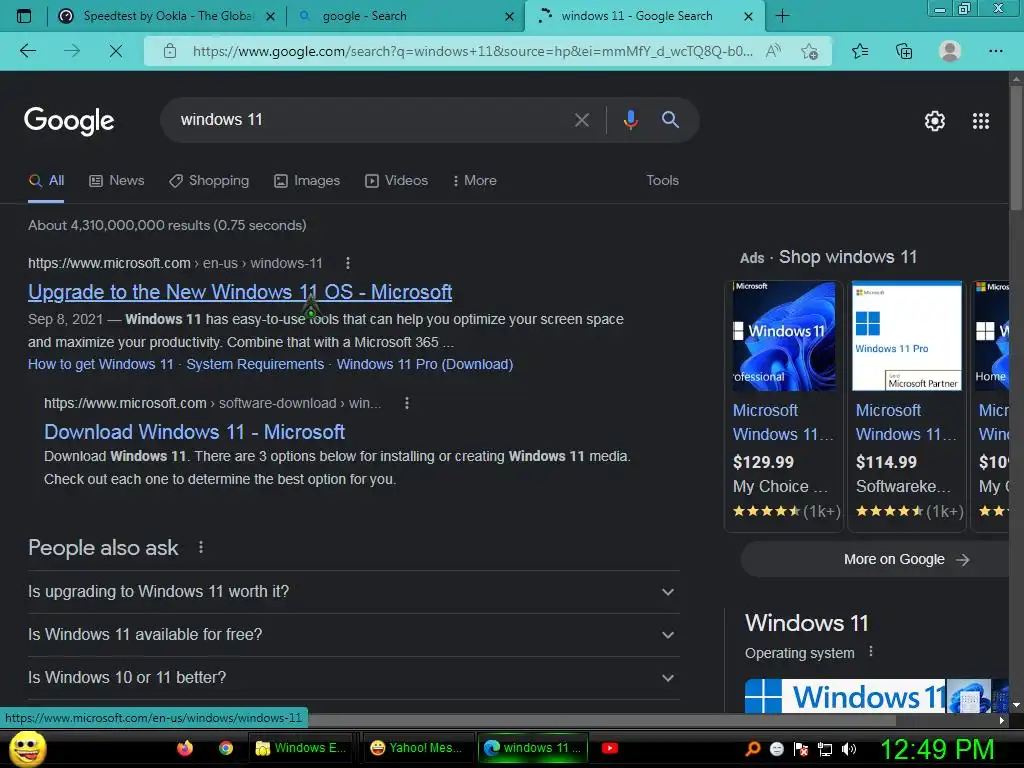Open the browser profile avatar
Screen dimensions: 1024x768
(950, 51)
